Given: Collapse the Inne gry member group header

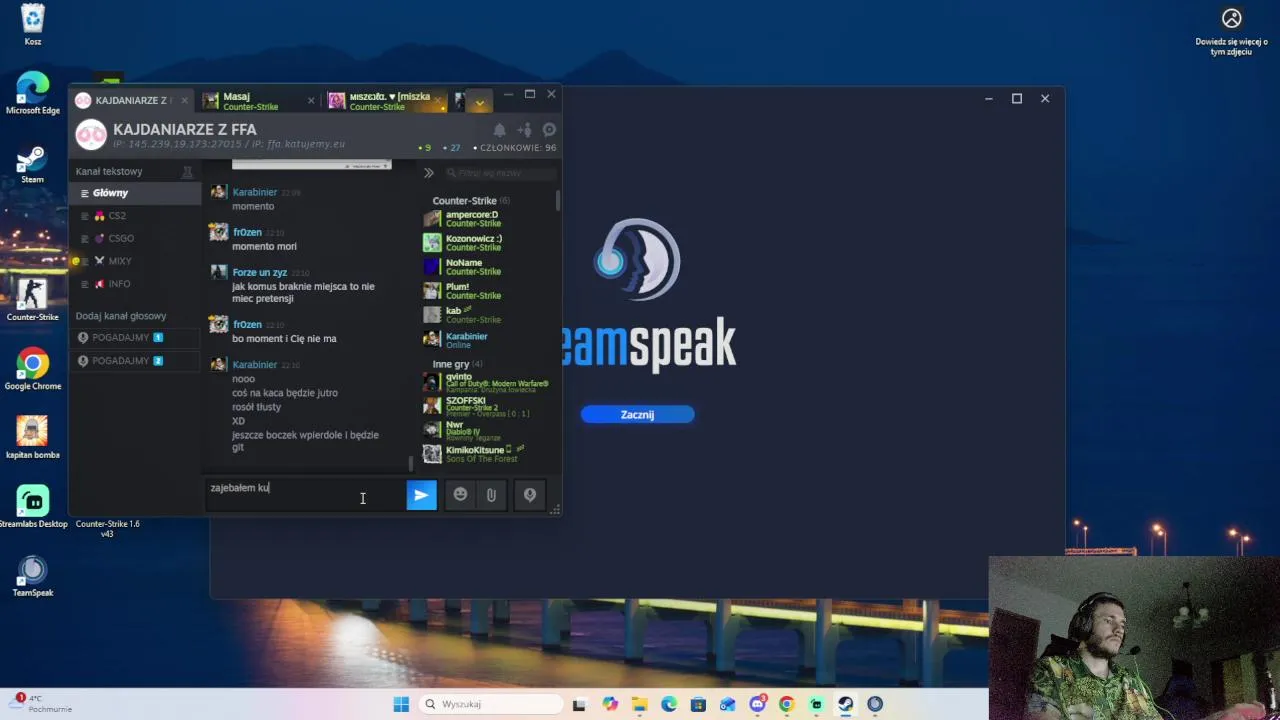Looking at the screenshot, I should point(456,364).
